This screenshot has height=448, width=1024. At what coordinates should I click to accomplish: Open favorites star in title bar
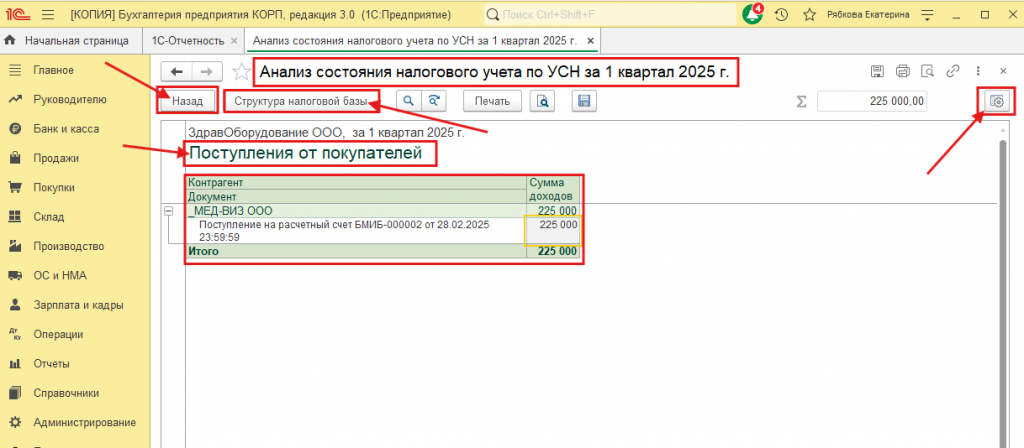click(x=809, y=14)
